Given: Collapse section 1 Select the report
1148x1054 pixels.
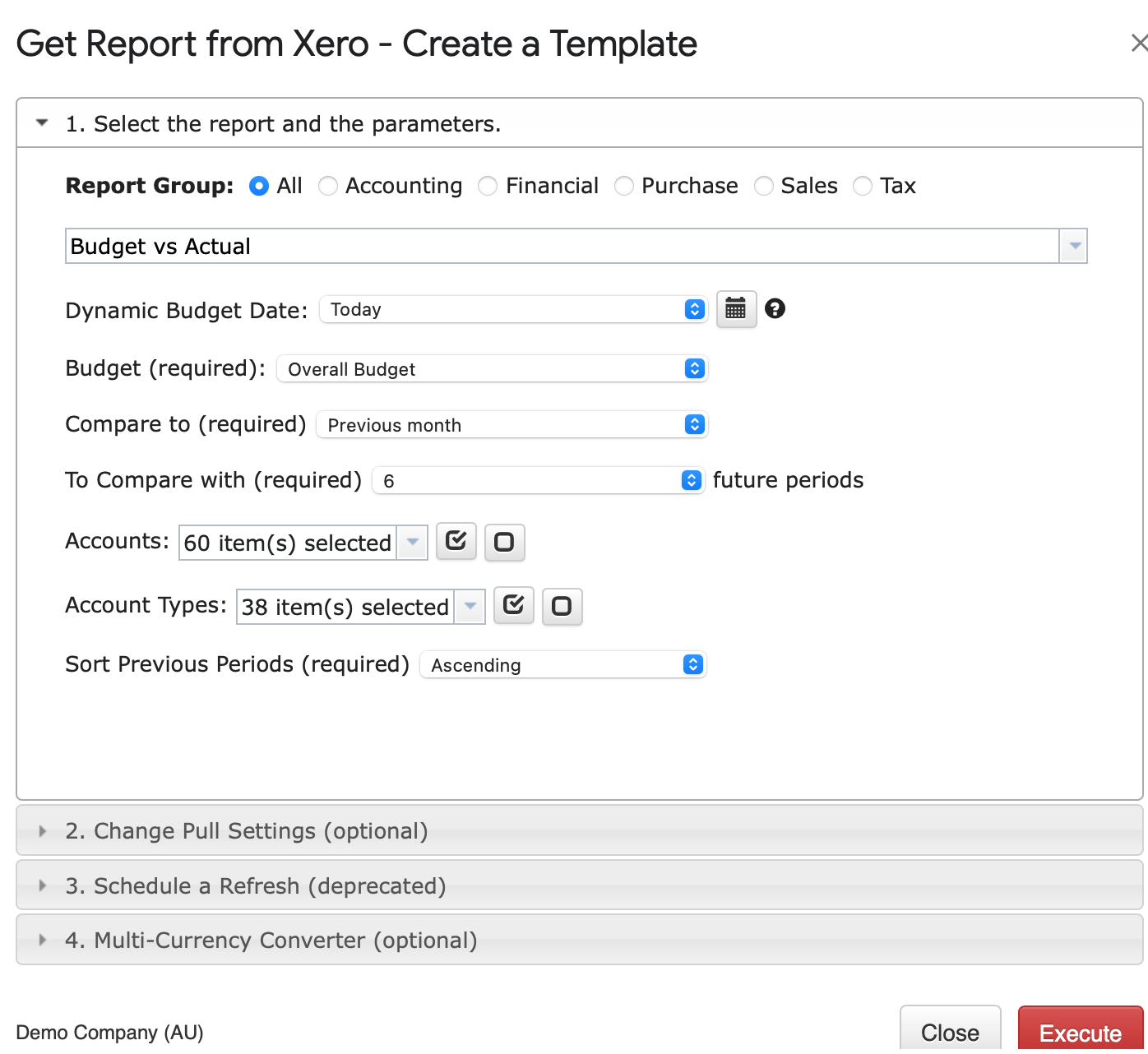Looking at the screenshot, I should (580, 123).
